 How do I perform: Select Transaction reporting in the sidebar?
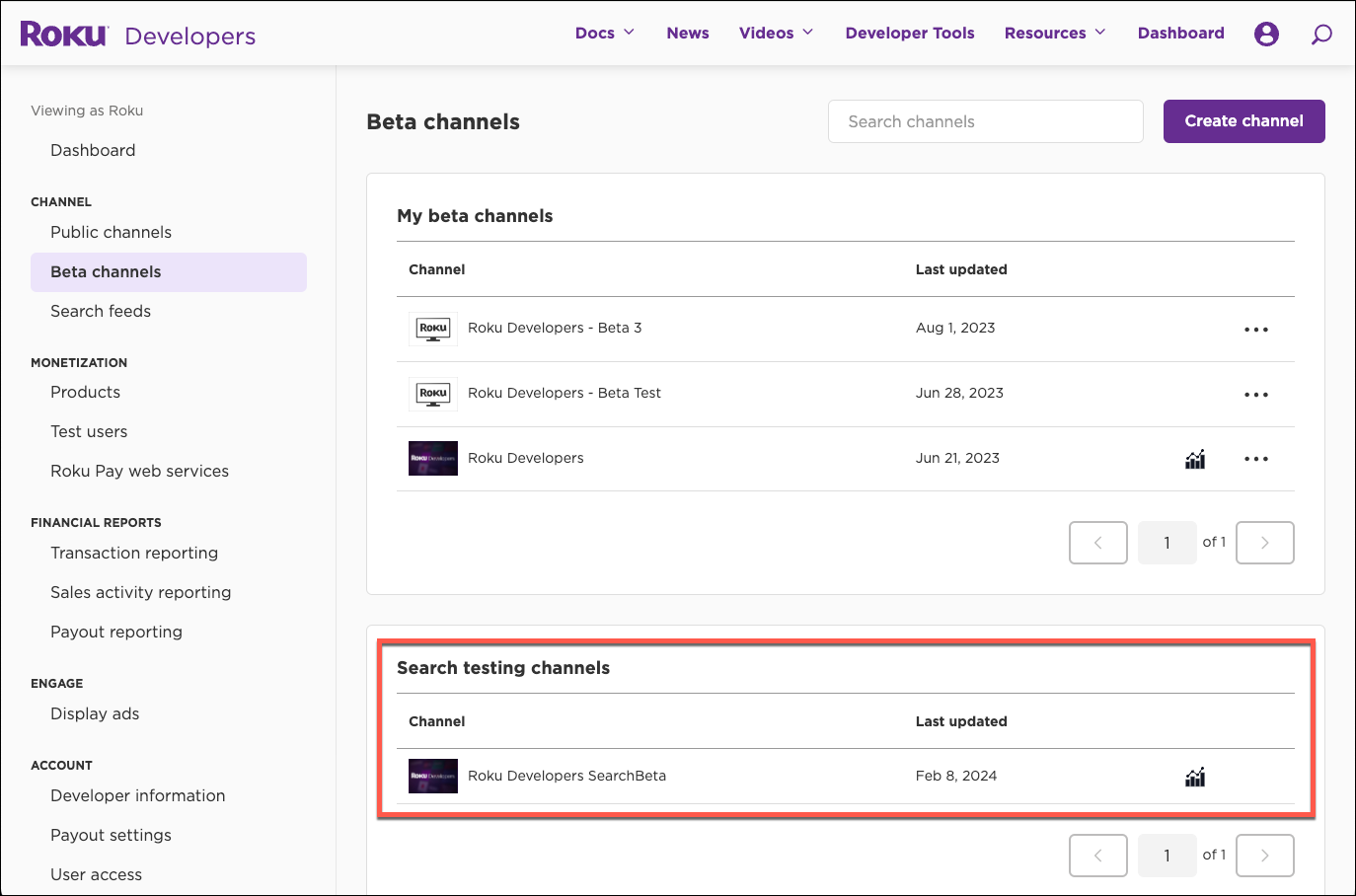point(134,553)
